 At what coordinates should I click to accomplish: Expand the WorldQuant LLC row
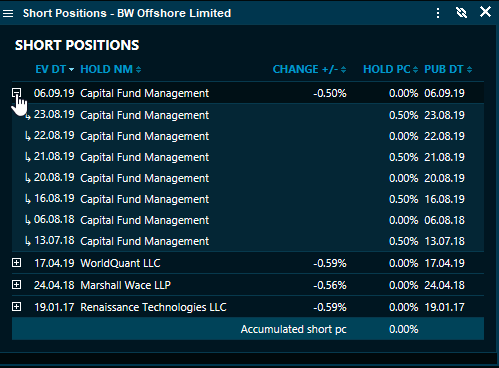[x=16, y=263]
